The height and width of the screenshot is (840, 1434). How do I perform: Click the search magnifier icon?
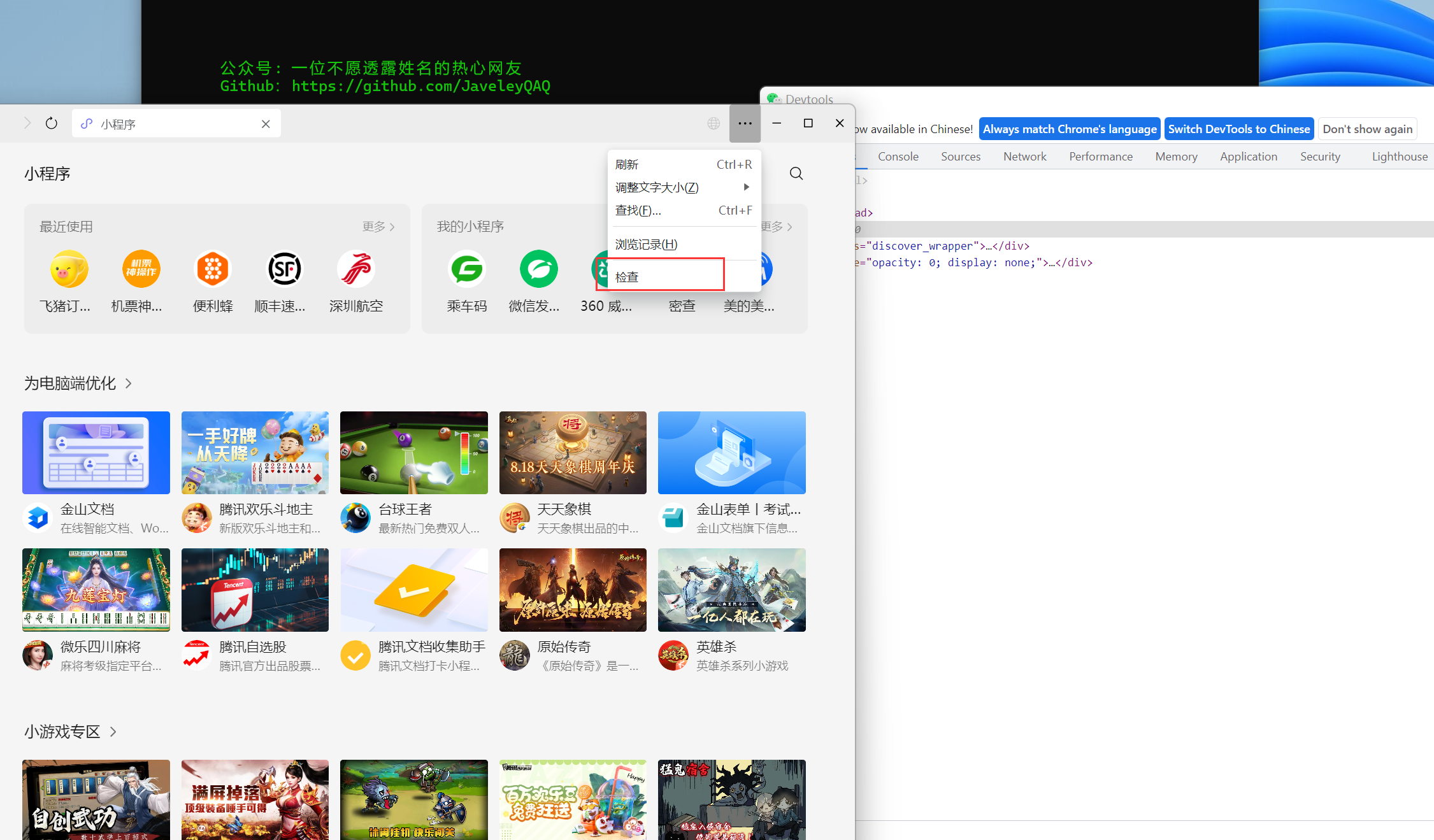click(x=796, y=173)
